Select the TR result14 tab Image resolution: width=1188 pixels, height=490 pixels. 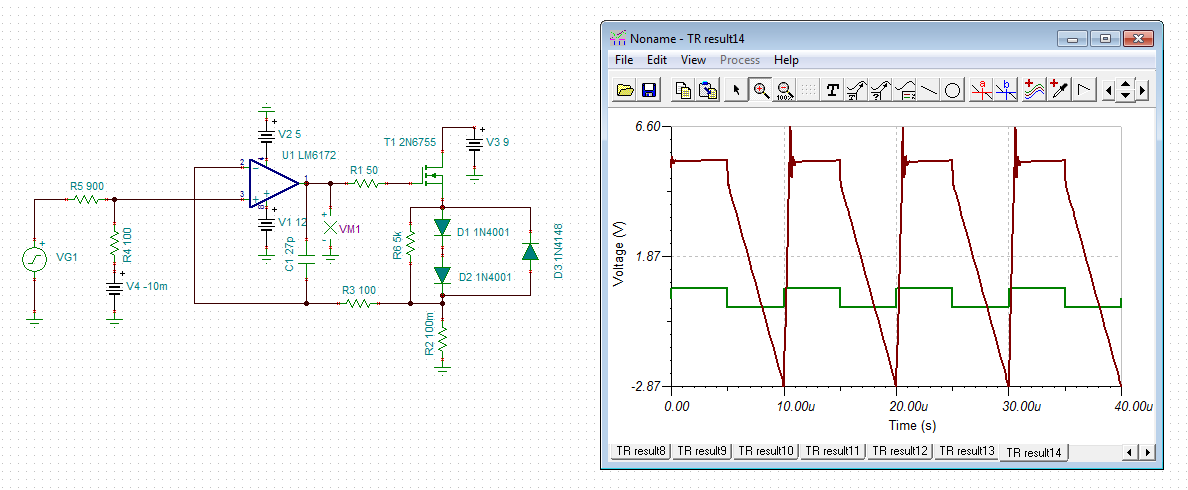[x=1033, y=452]
